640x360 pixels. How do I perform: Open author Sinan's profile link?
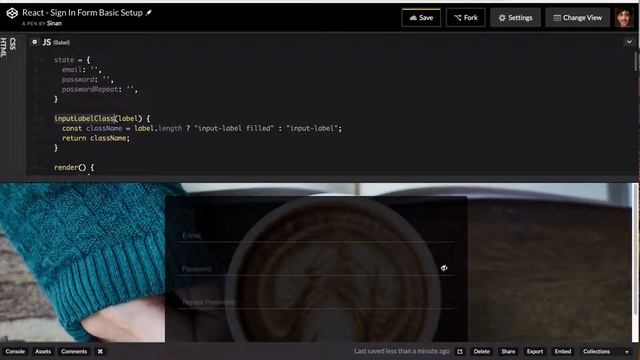click(x=54, y=23)
